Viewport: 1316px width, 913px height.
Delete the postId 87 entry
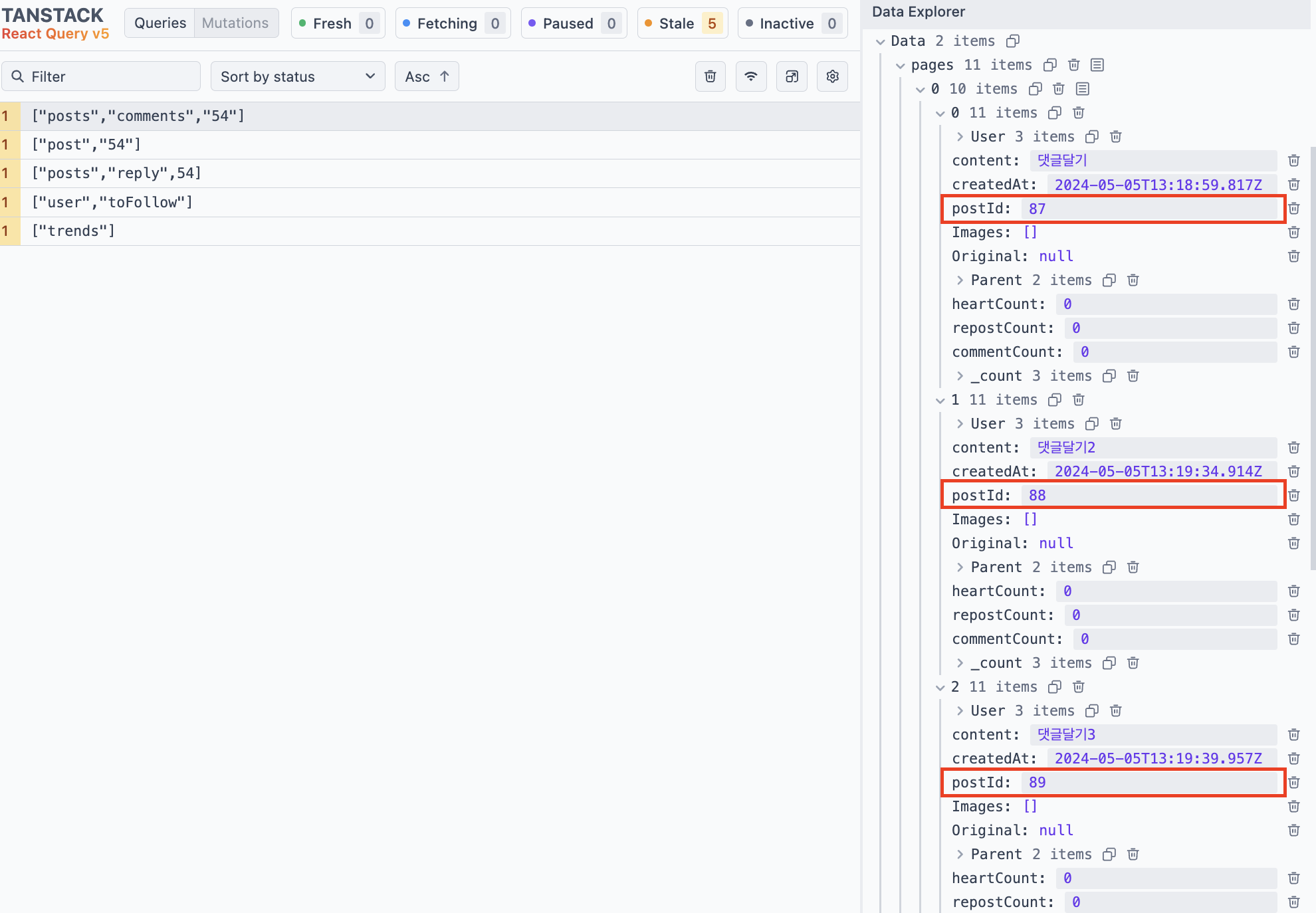click(x=1293, y=209)
